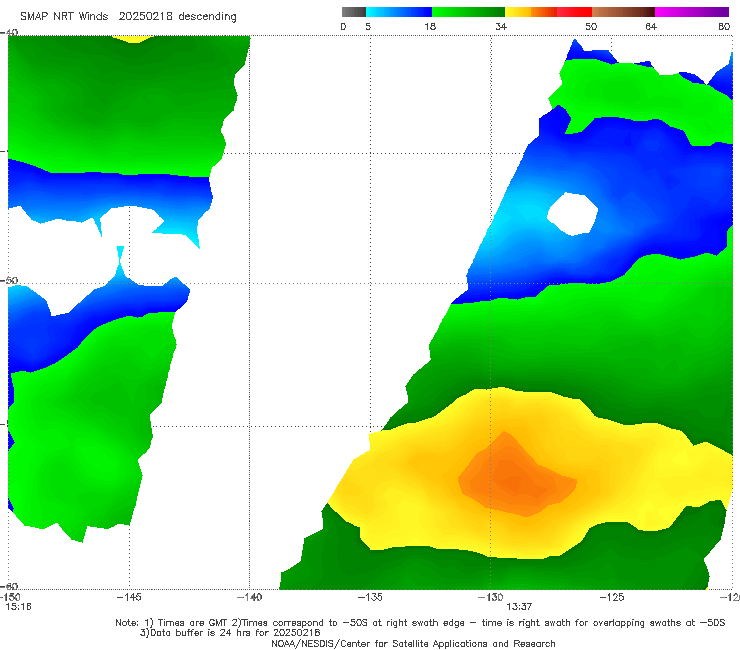Click the swath time '15:16'
This screenshot has height=650, width=740.
pos(18,607)
